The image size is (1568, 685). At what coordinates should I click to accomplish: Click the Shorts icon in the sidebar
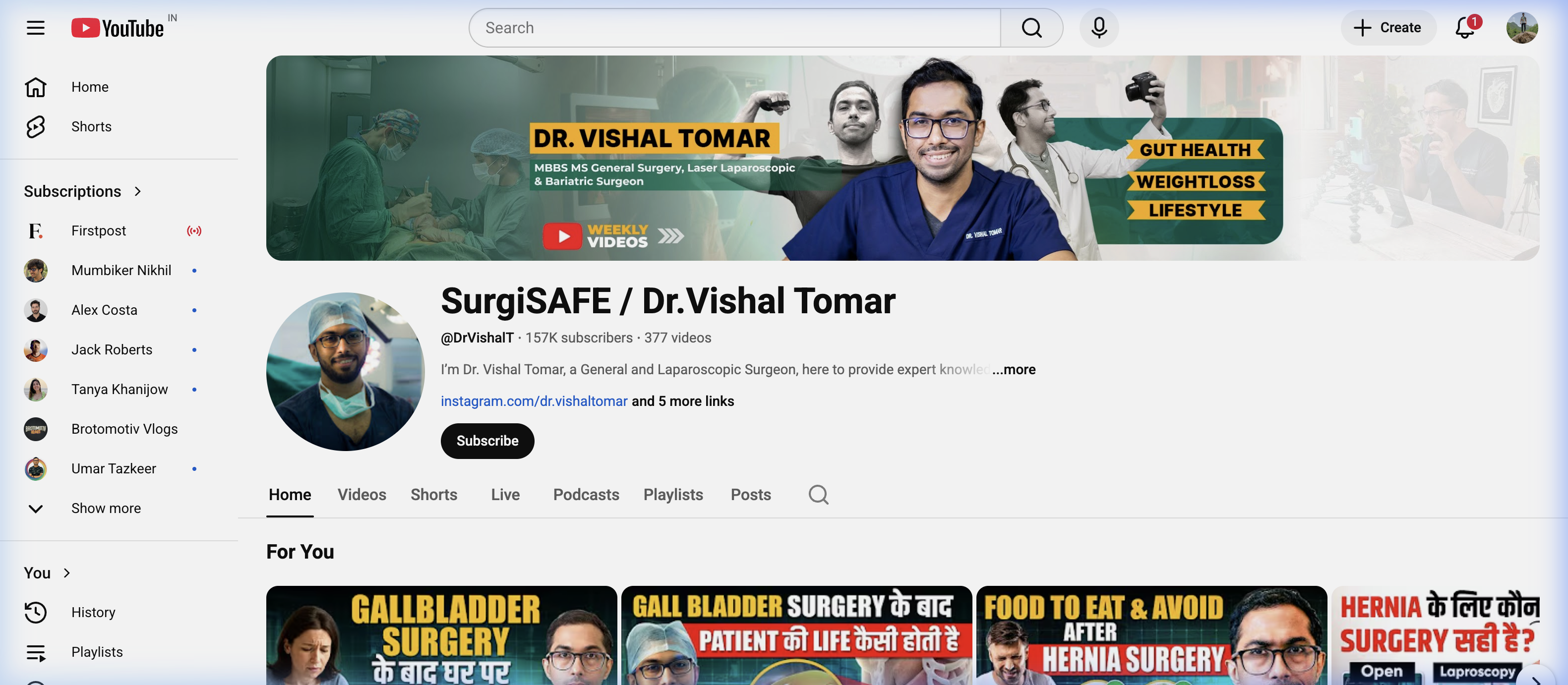(x=35, y=126)
